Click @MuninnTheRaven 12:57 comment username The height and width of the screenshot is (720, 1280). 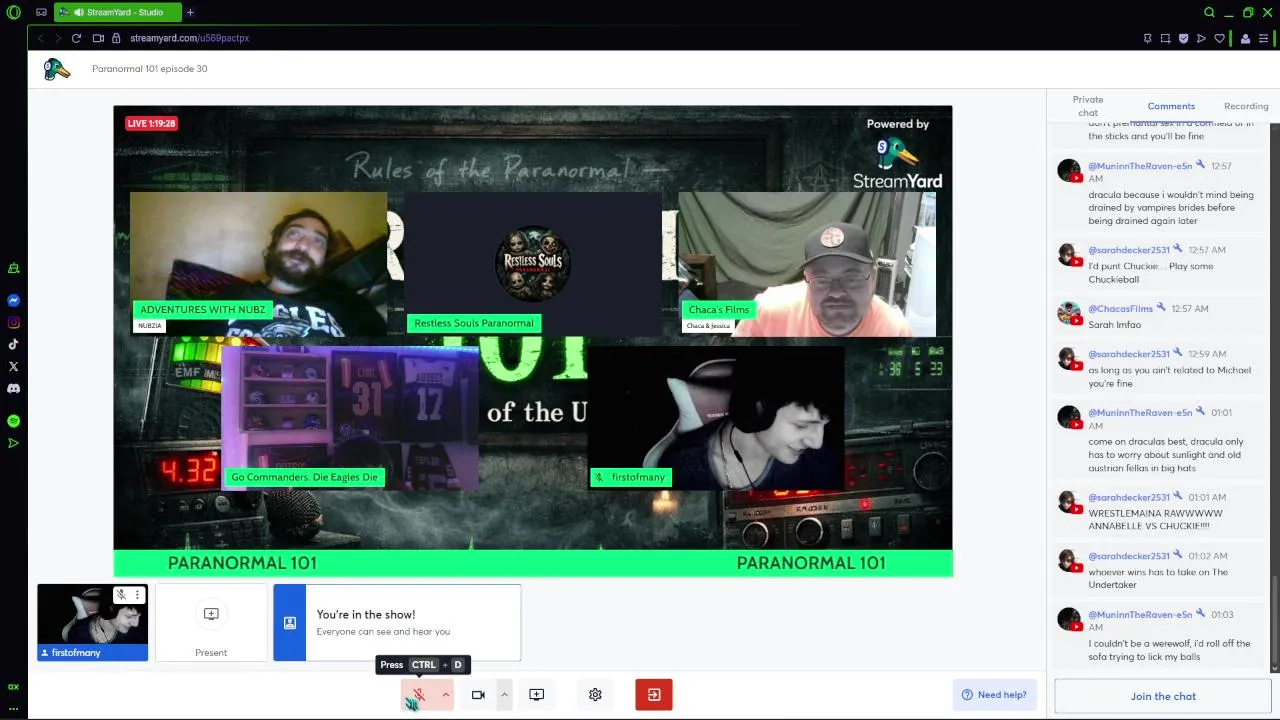(1140, 166)
